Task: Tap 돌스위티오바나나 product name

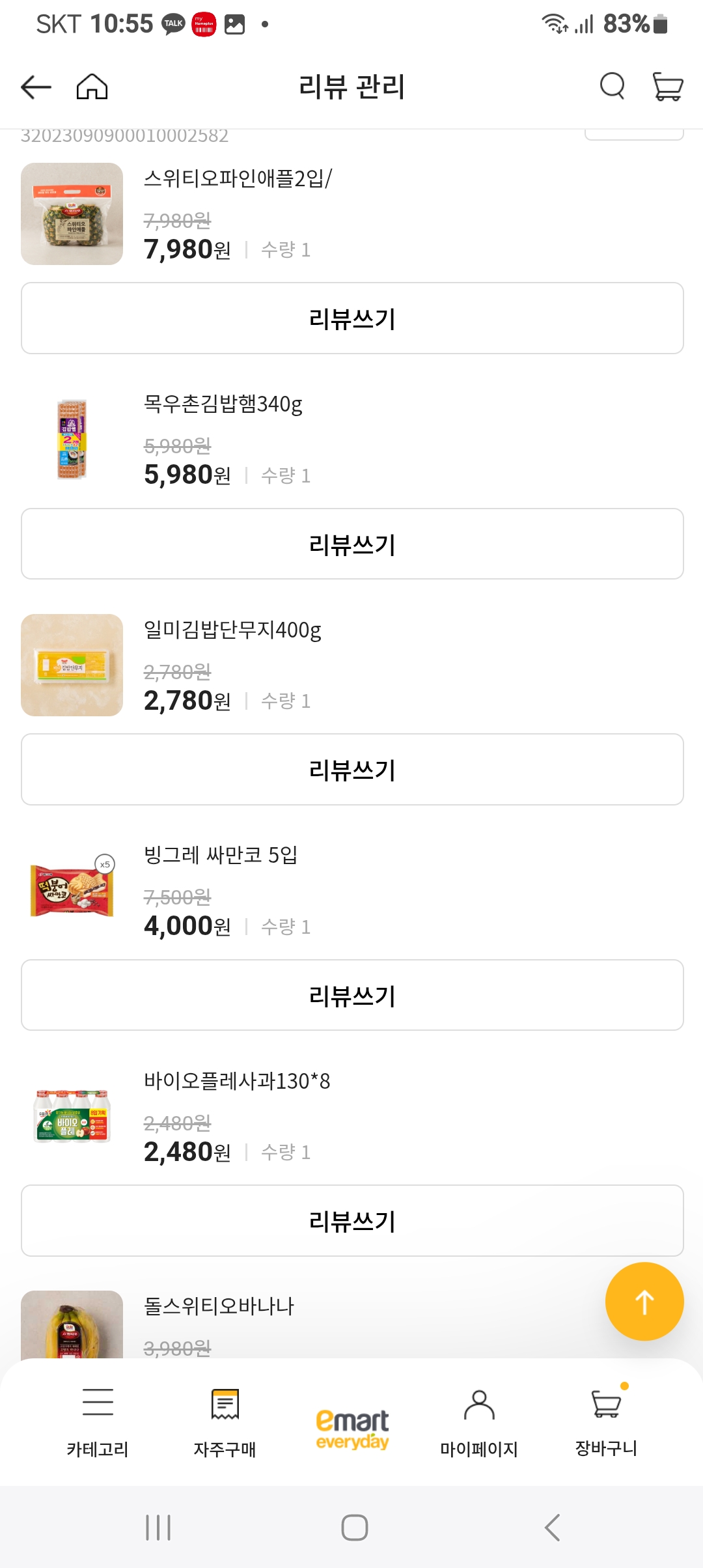Action: [x=219, y=1306]
